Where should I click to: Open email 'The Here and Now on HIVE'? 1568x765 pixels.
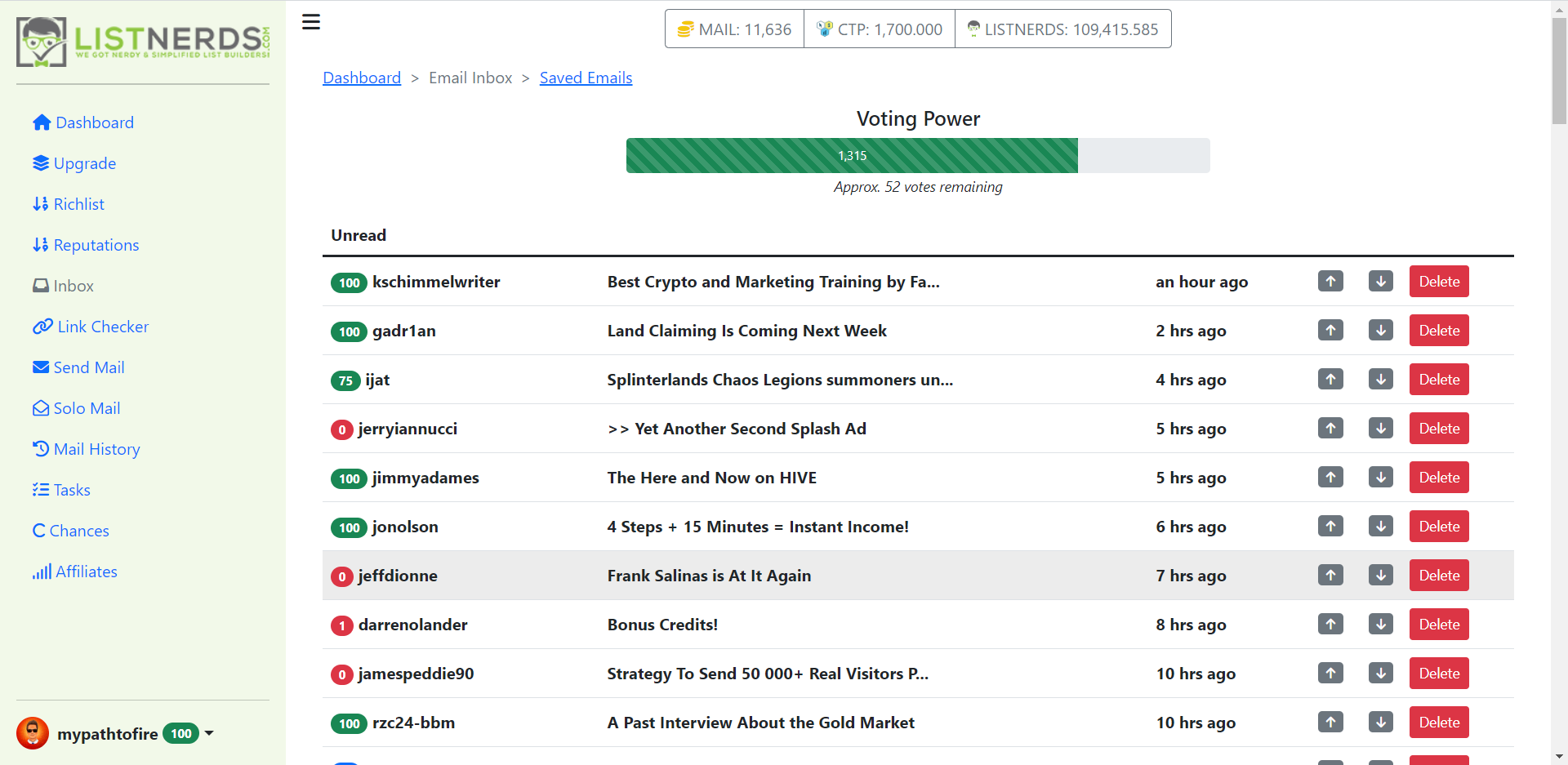pyautogui.click(x=711, y=478)
